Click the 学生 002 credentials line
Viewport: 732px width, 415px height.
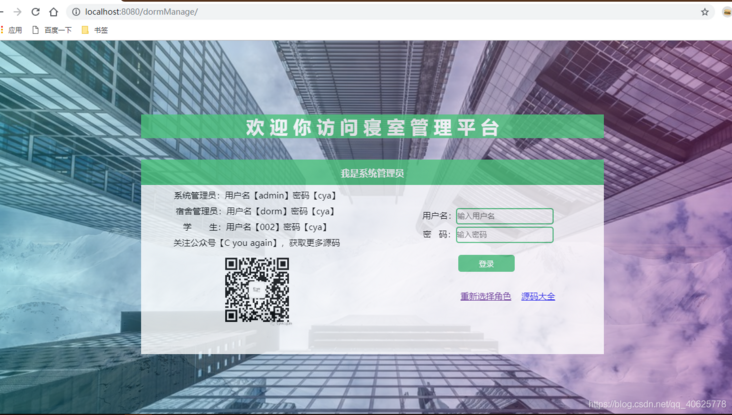tap(255, 227)
